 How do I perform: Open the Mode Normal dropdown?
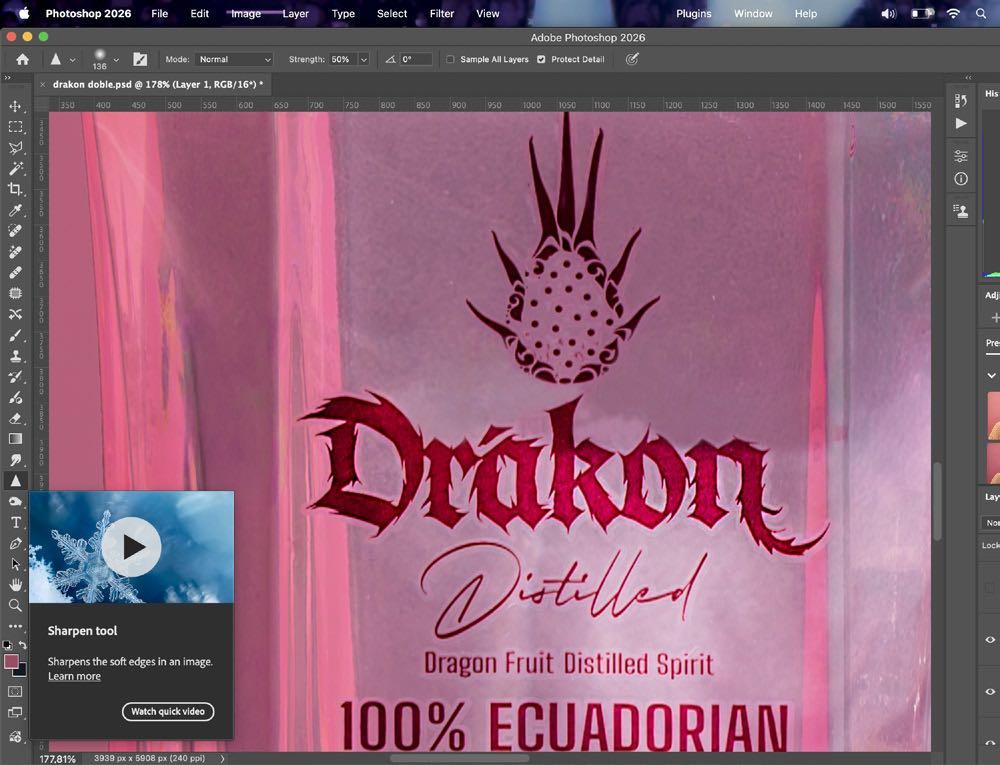click(x=234, y=59)
